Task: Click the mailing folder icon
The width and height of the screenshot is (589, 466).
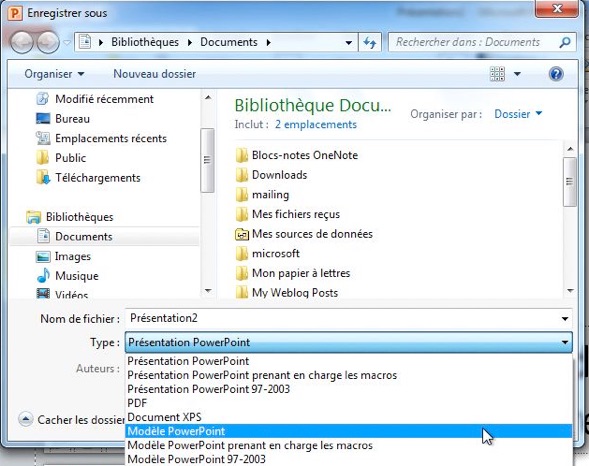Action: click(242, 195)
